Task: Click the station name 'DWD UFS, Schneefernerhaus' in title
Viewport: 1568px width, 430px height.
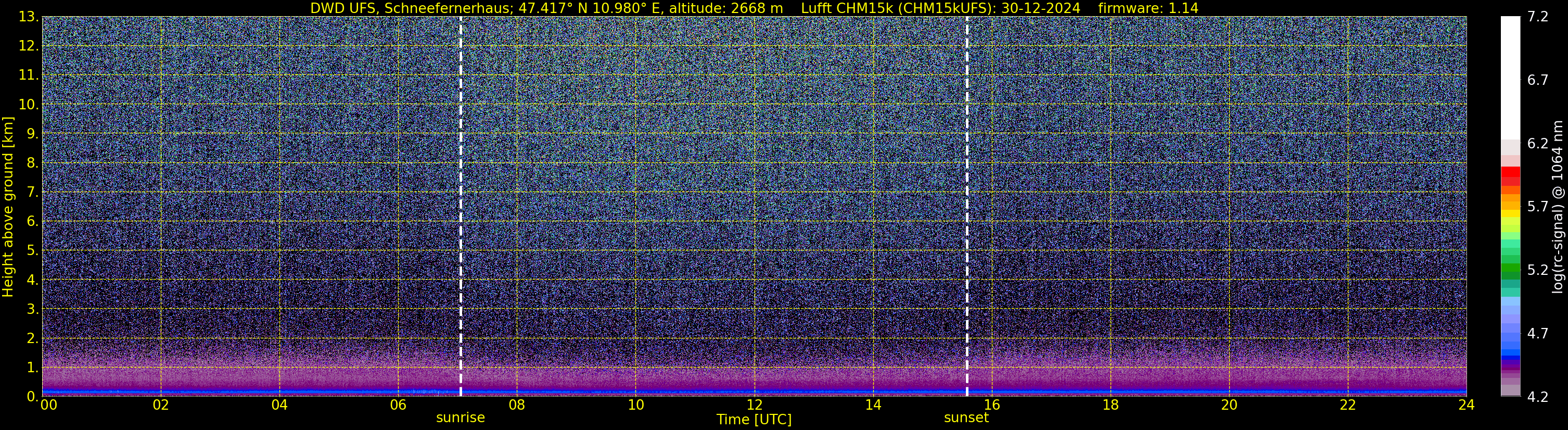Action: click(x=410, y=8)
